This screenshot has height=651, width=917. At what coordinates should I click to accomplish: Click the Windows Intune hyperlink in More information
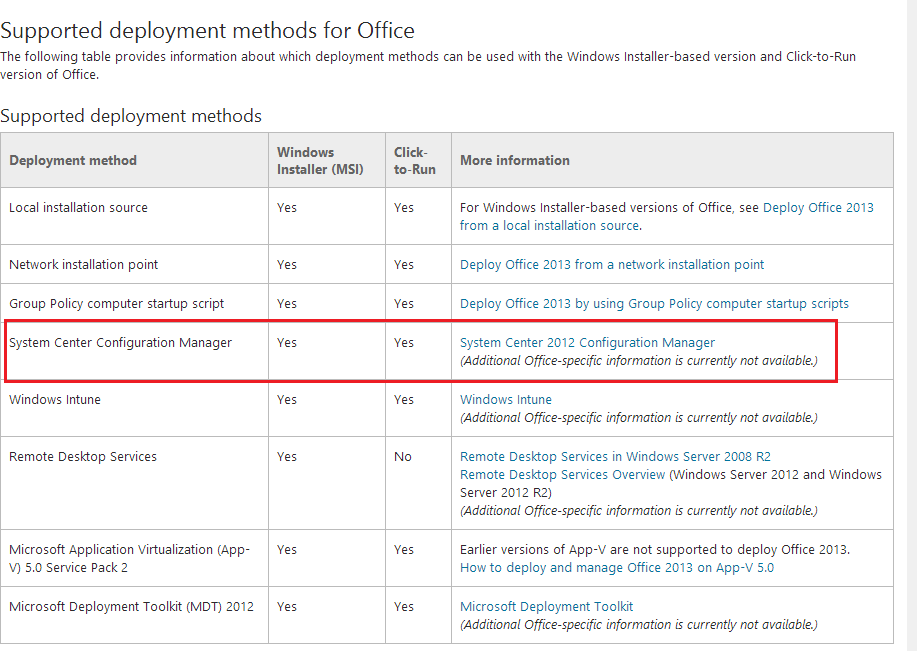click(505, 400)
